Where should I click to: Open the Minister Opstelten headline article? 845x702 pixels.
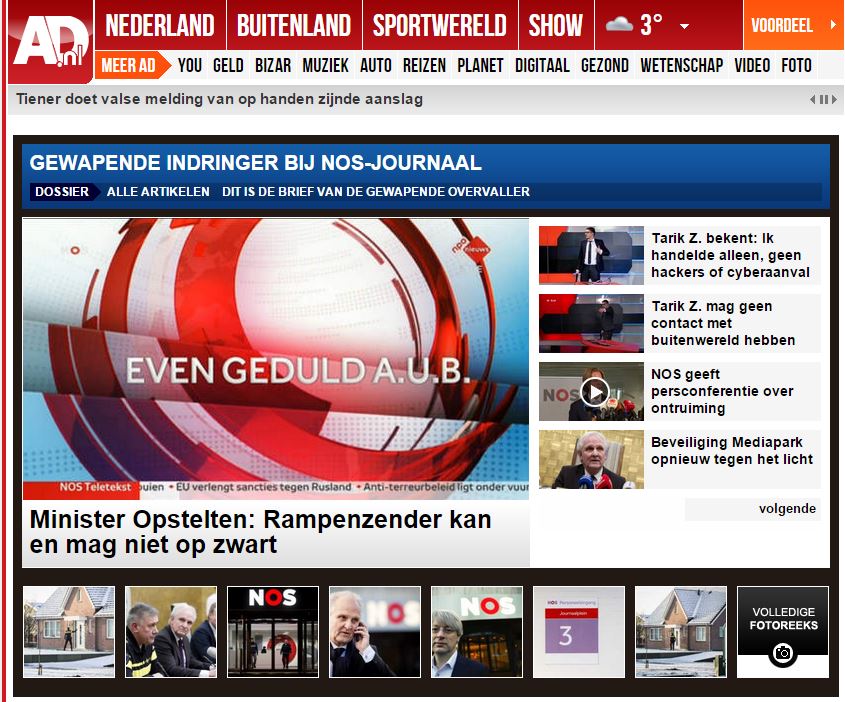click(261, 532)
